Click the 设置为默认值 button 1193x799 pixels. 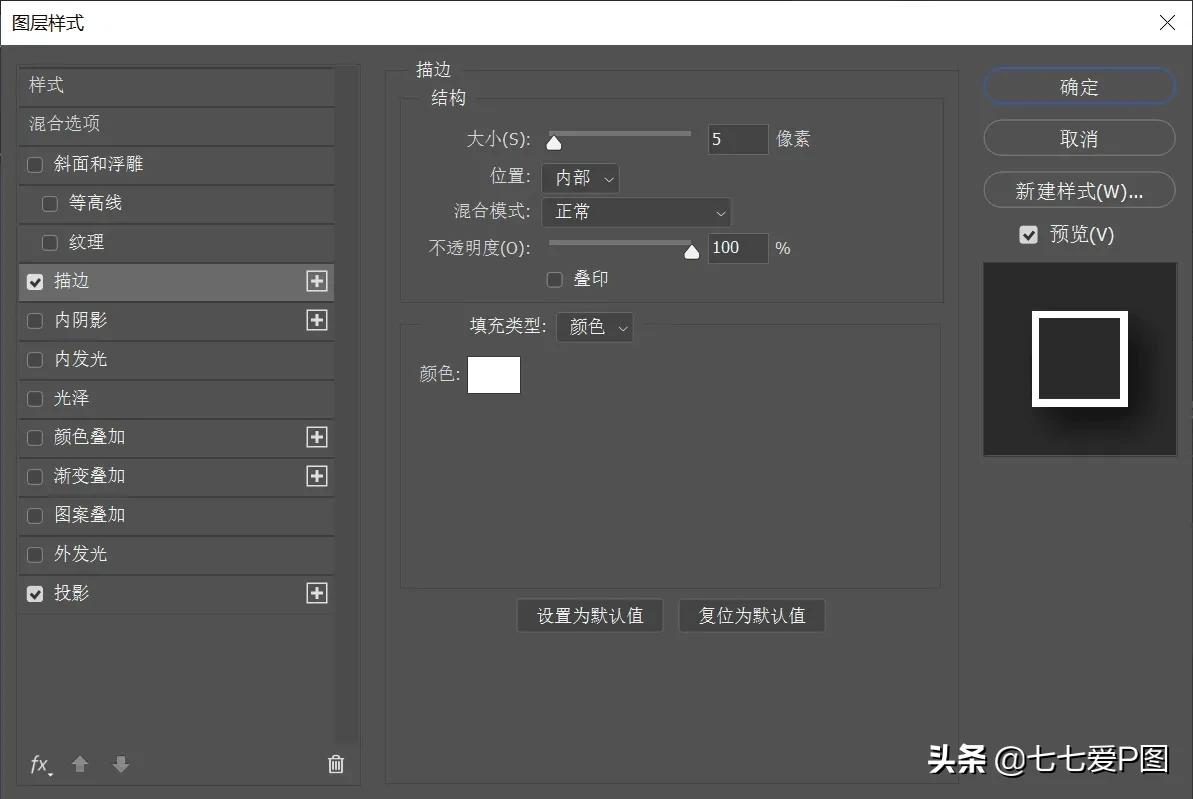click(x=590, y=616)
